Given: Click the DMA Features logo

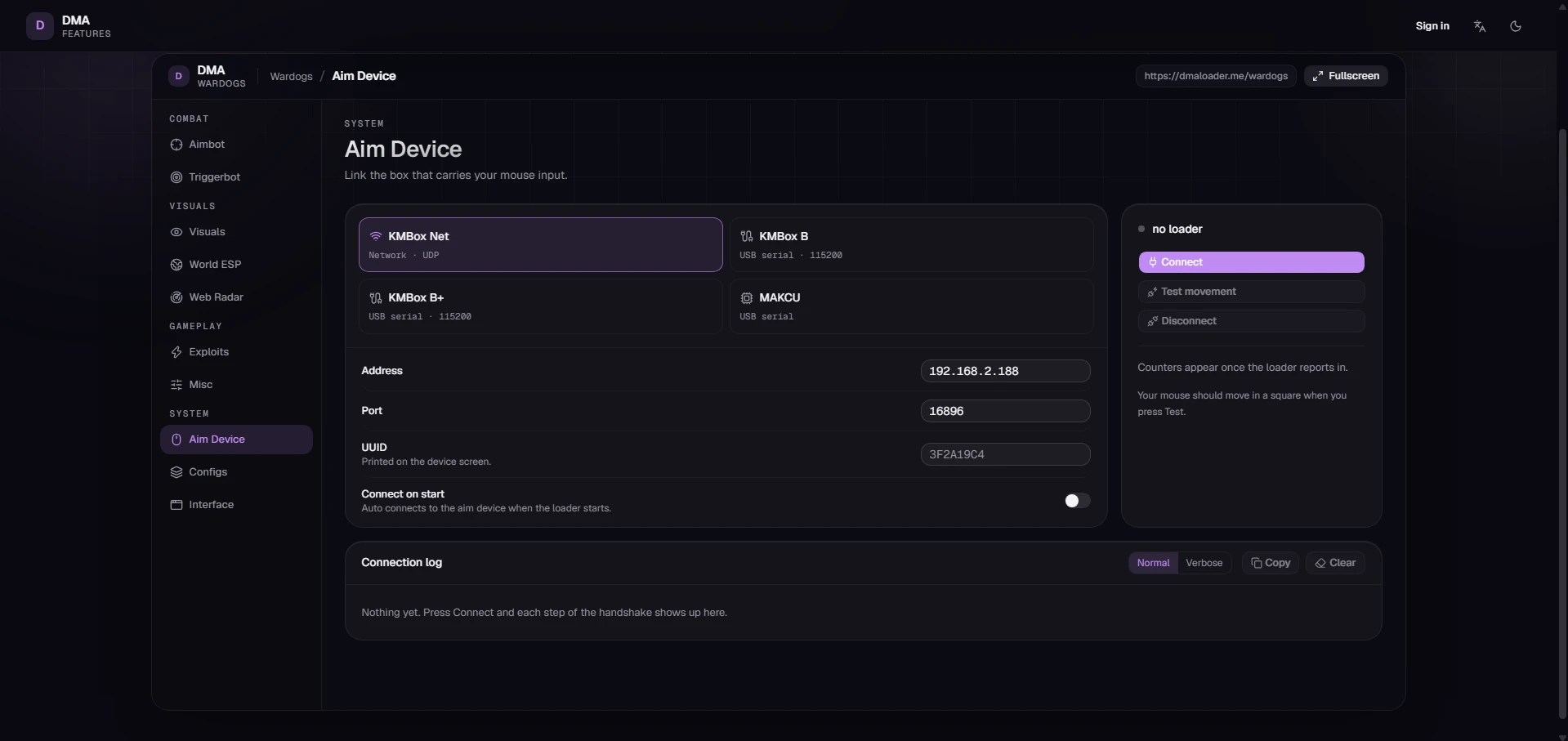Looking at the screenshot, I should click(69, 26).
